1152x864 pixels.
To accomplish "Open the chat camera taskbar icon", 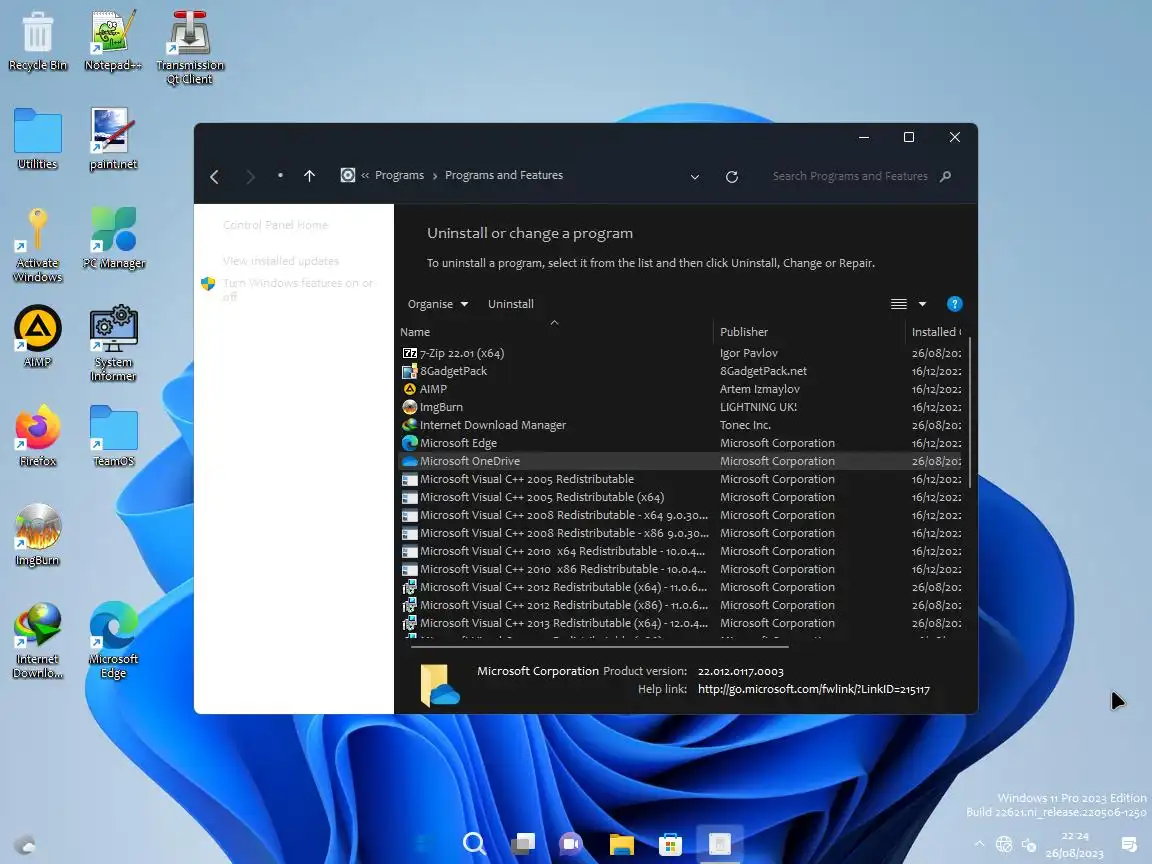I will click(x=572, y=843).
